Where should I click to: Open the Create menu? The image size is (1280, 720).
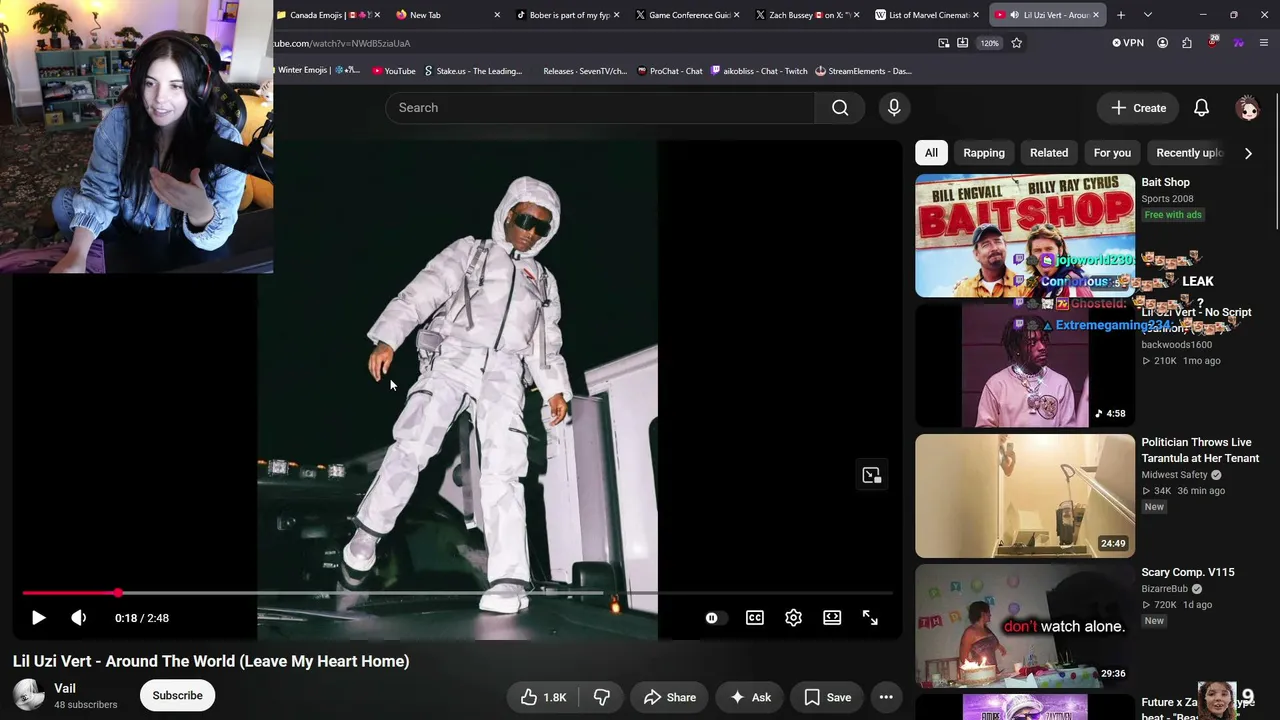click(1138, 108)
